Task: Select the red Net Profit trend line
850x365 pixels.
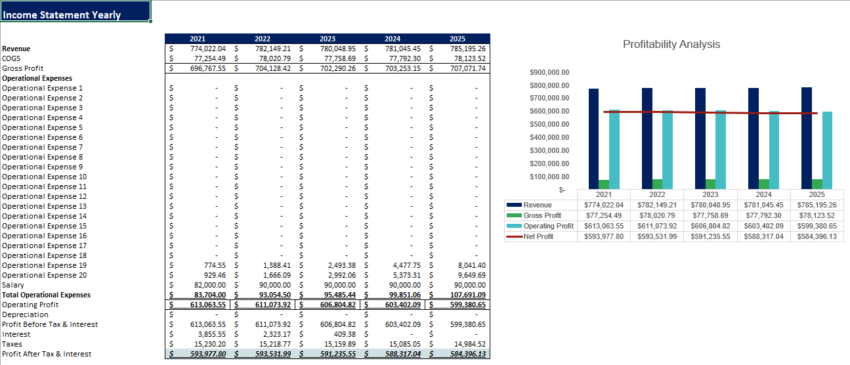Action: point(711,113)
